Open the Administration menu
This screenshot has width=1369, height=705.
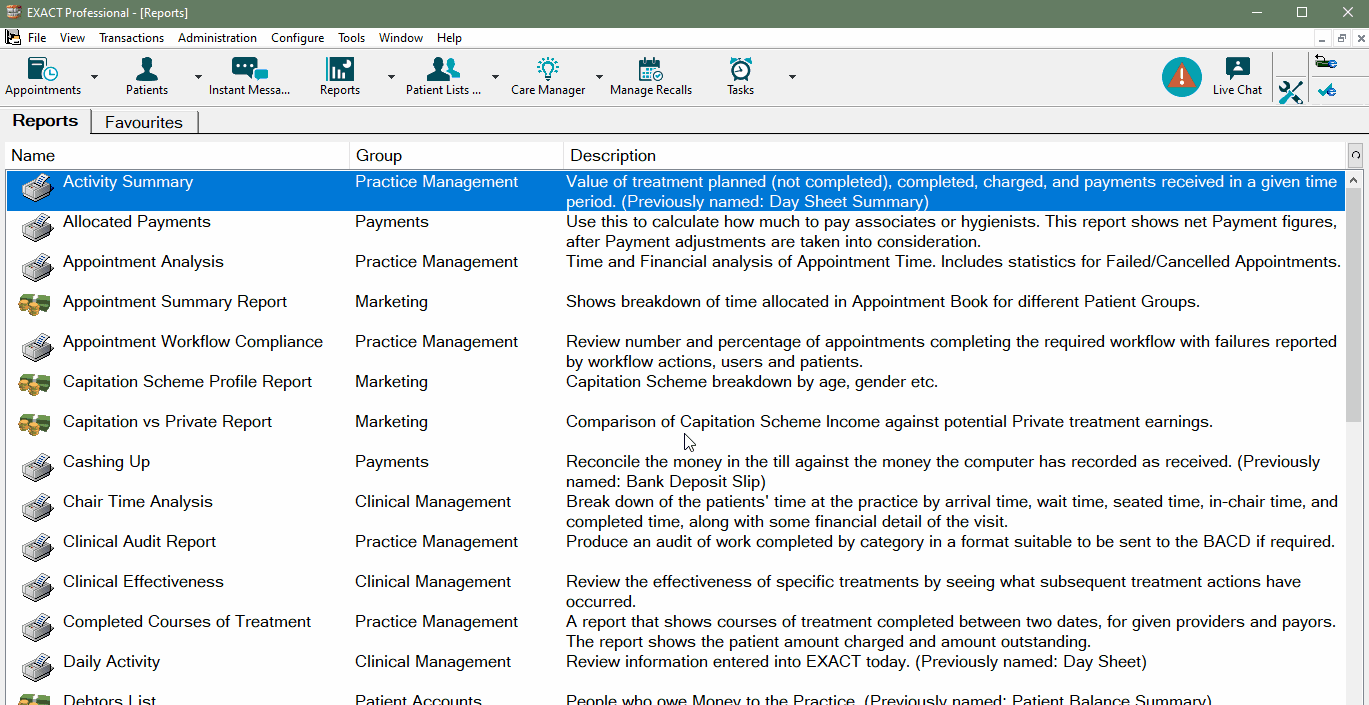tap(217, 38)
